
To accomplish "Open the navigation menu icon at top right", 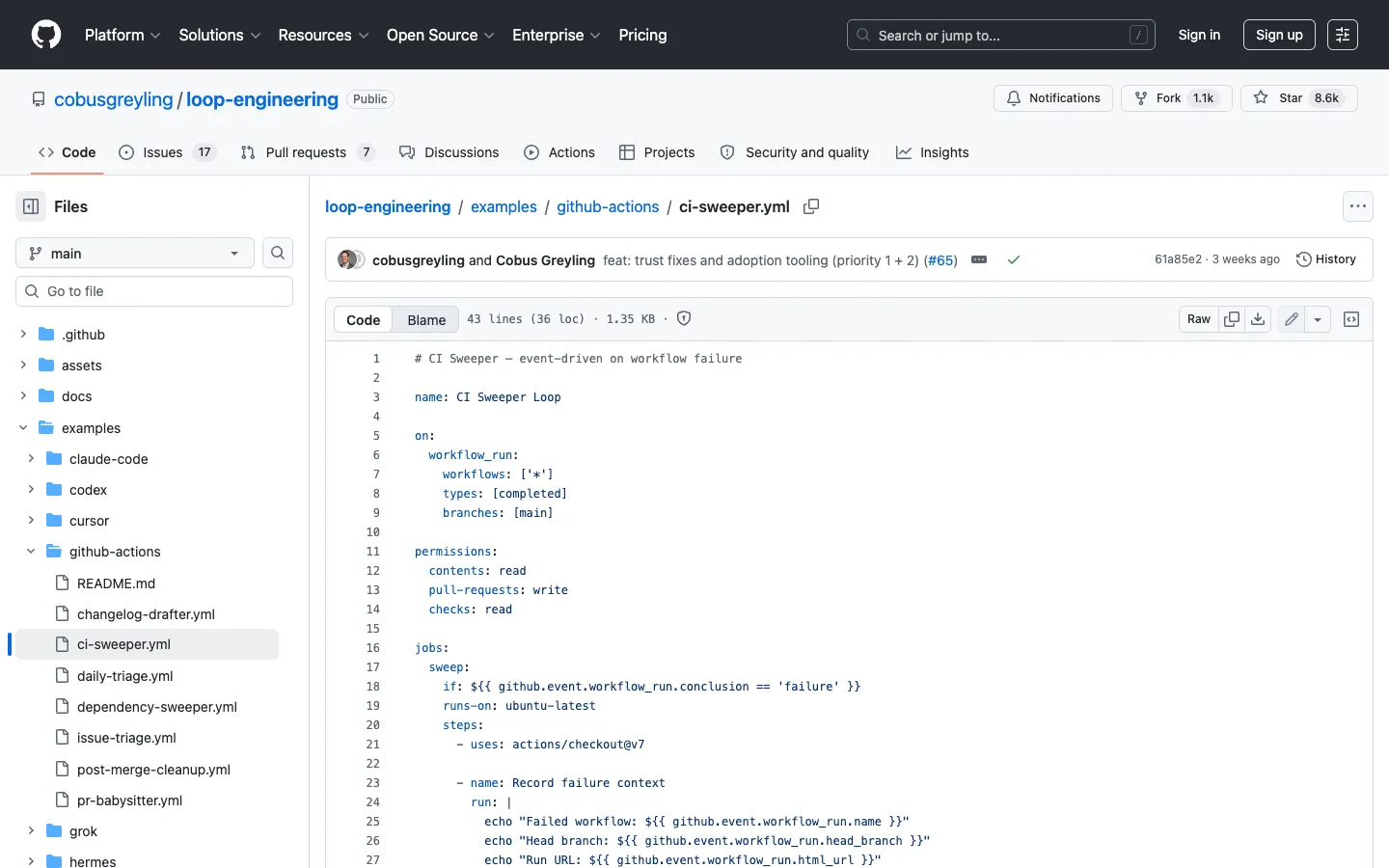I will (x=1343, y=35).
